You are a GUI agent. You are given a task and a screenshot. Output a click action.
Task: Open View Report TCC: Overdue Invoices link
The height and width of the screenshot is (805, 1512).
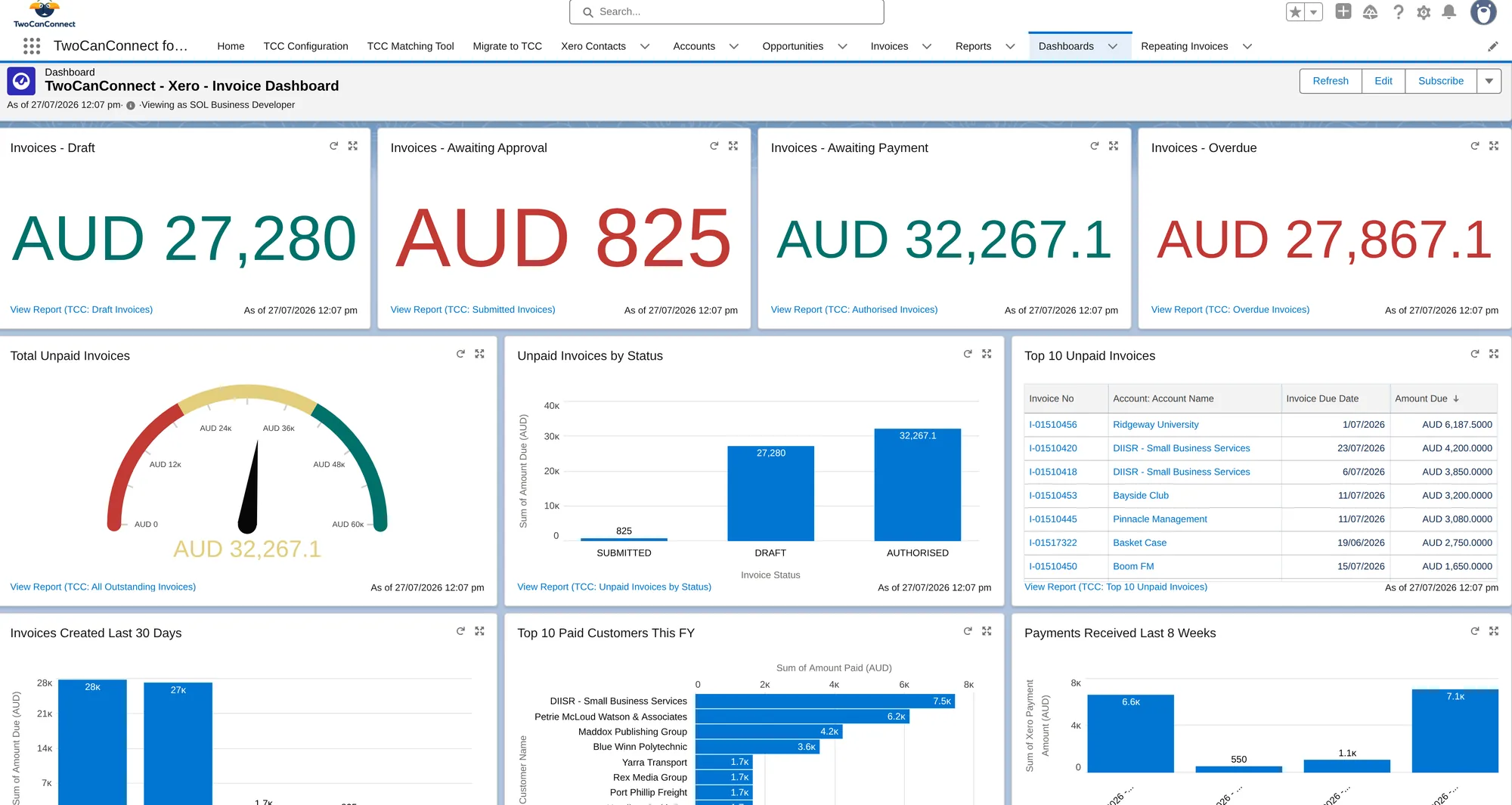tap(1230, 309)
